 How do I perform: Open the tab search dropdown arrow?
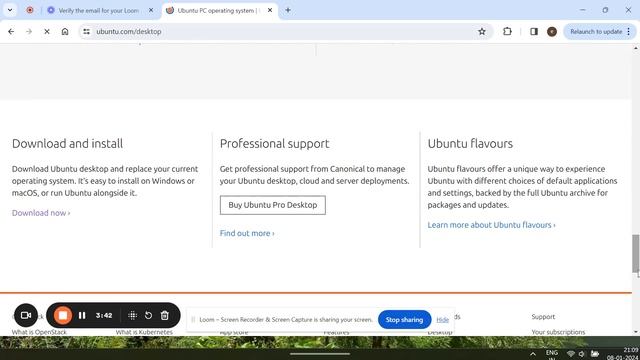tap(10, 10)
